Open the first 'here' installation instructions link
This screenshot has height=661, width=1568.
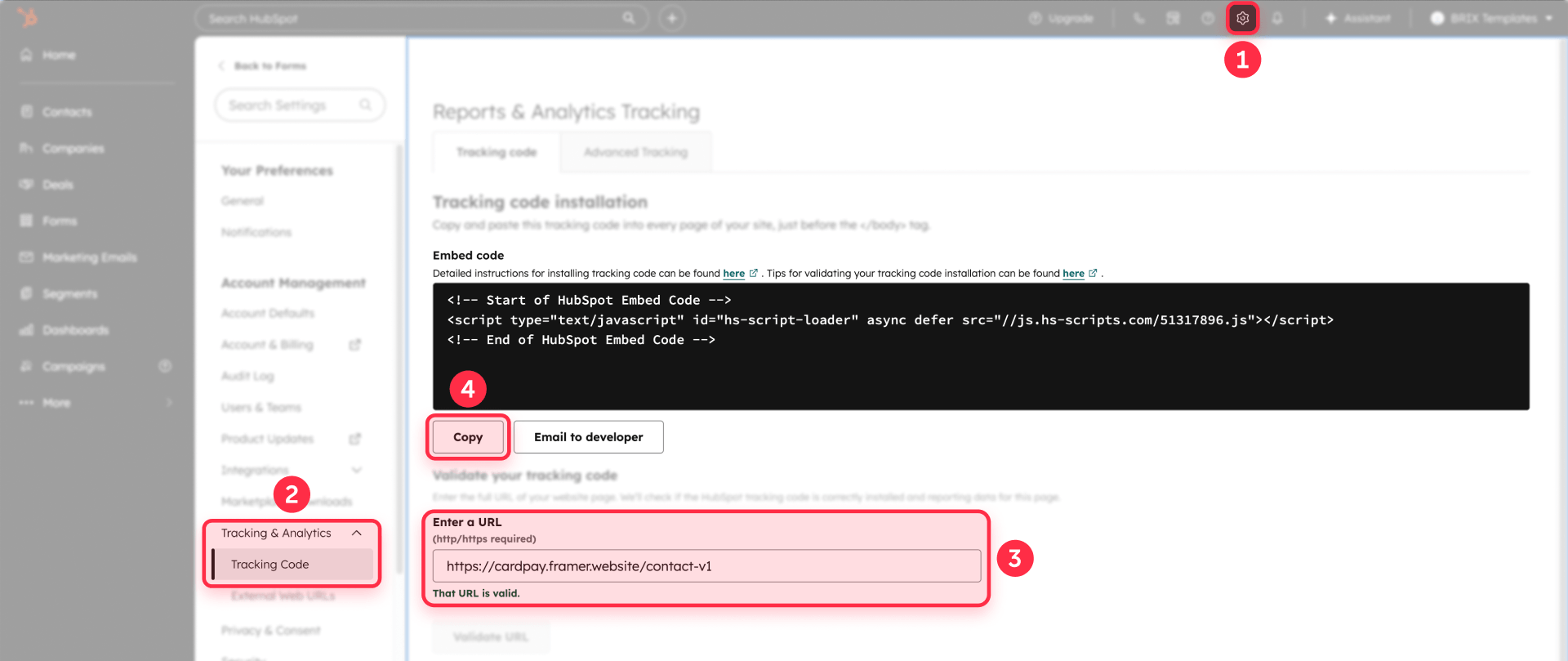click(733, 274)
